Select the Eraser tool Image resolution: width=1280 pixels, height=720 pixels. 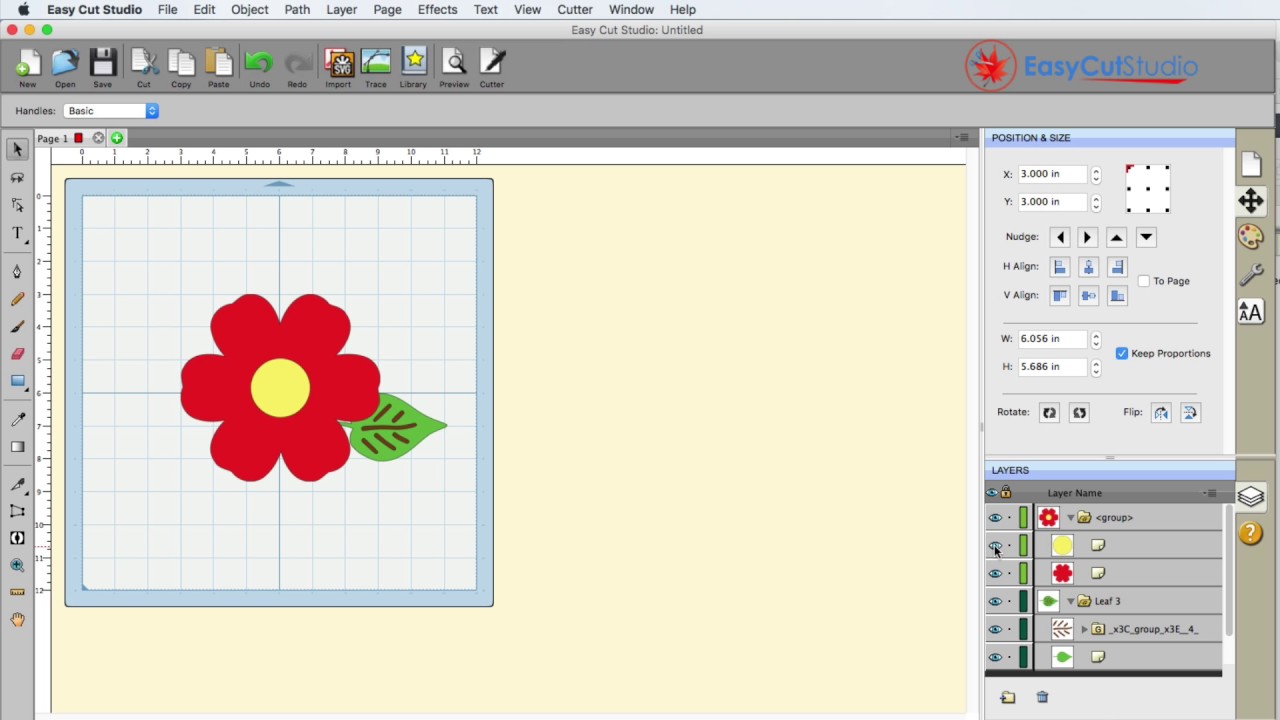coord(17,353)
